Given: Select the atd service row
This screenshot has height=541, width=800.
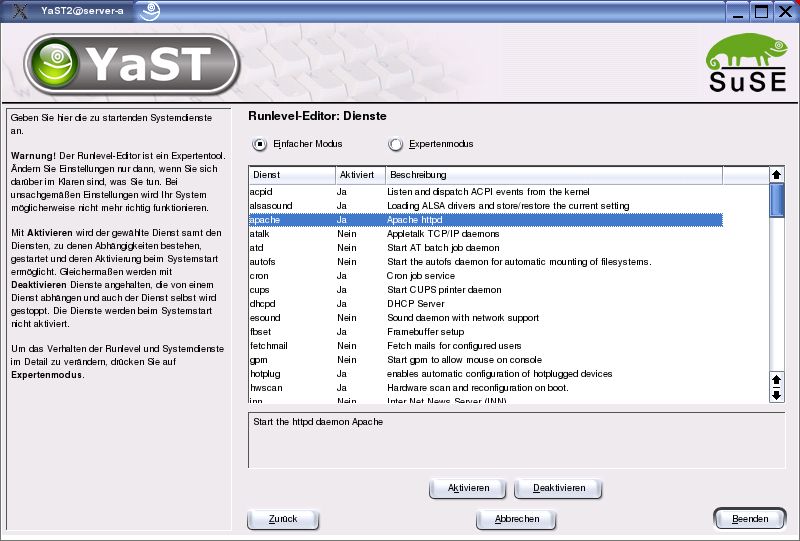Looking at the screenshot, I should [485, 248].
